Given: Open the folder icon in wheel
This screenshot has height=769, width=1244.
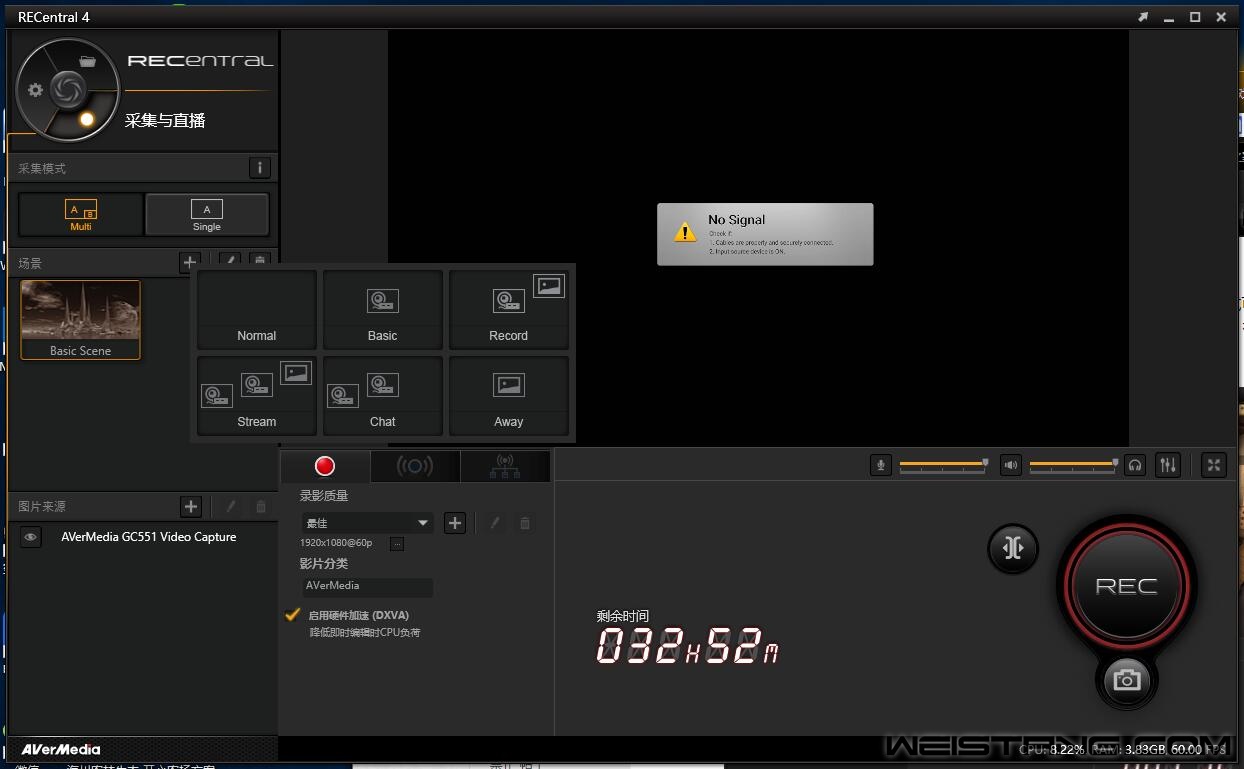Looking at the screenshot, I should [x=88, y=61].
